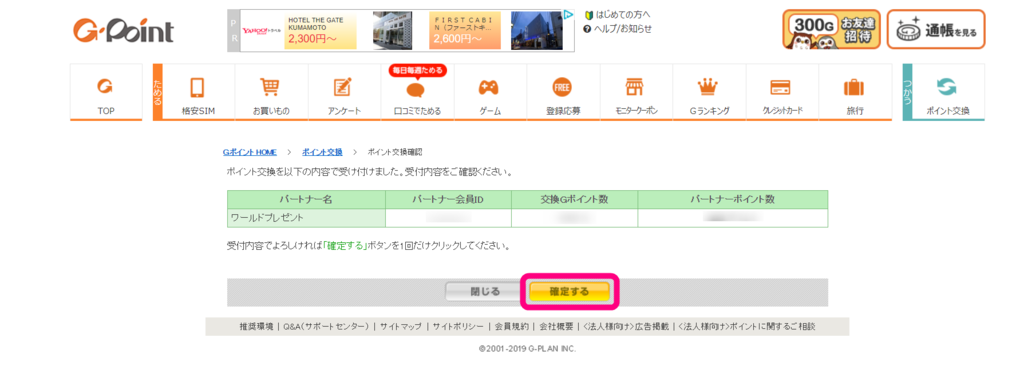Open サイトポリシー footer link
The image size is (1024, 365).
(x=458, y=326)
